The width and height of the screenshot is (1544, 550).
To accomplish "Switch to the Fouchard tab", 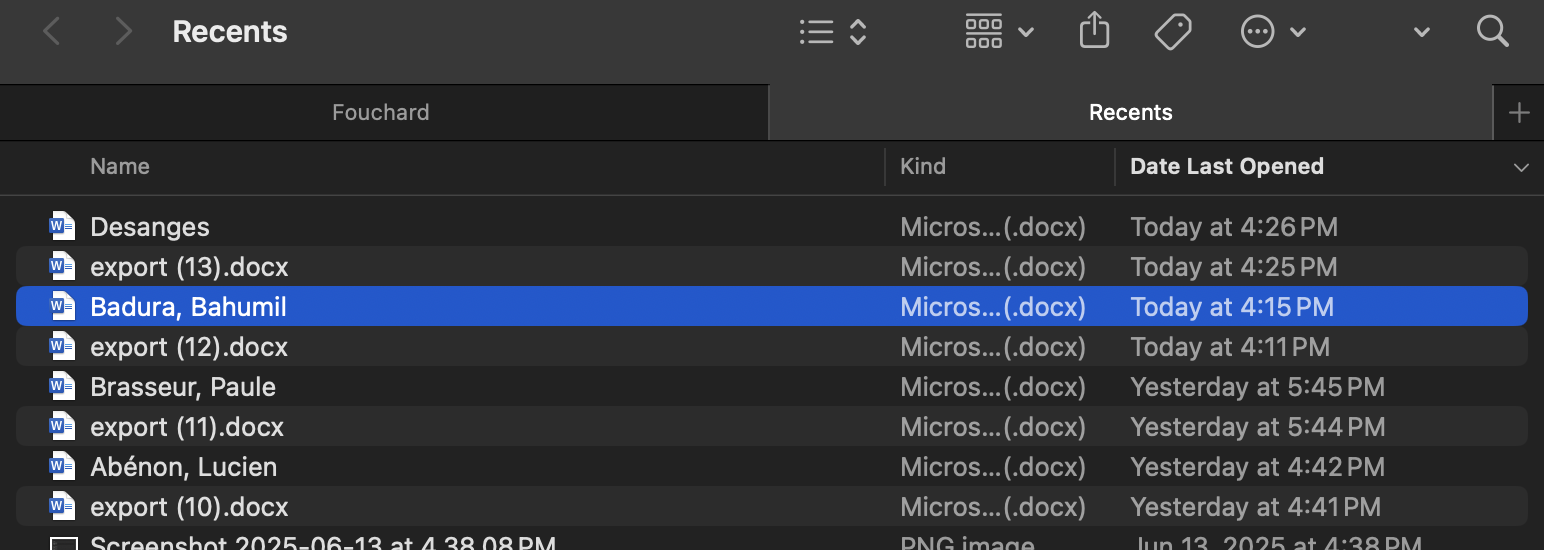I will coord(381,112).
